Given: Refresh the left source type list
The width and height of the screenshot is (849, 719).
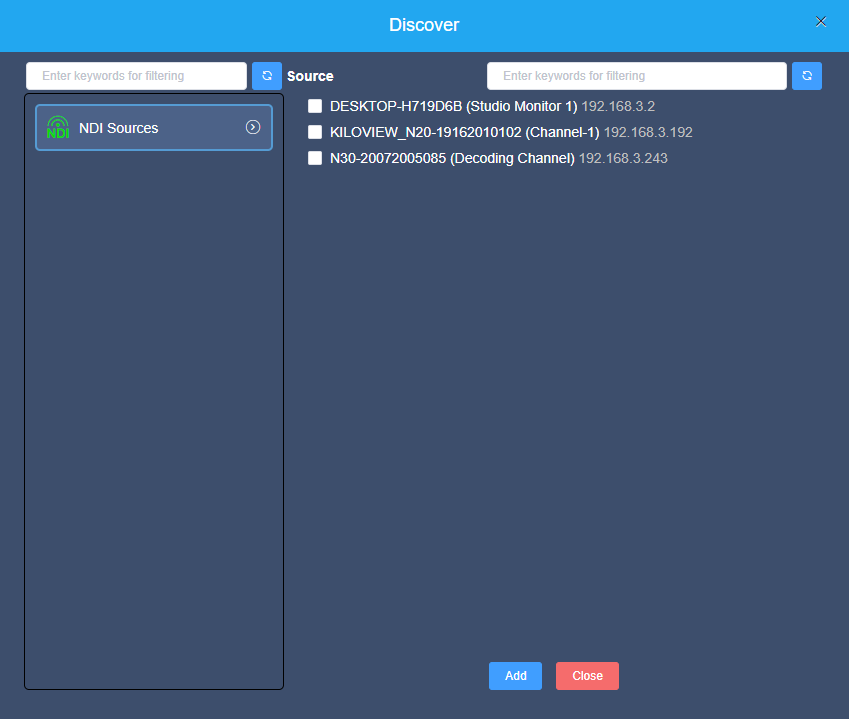Looking at the screenshot, I should [266, 76].
